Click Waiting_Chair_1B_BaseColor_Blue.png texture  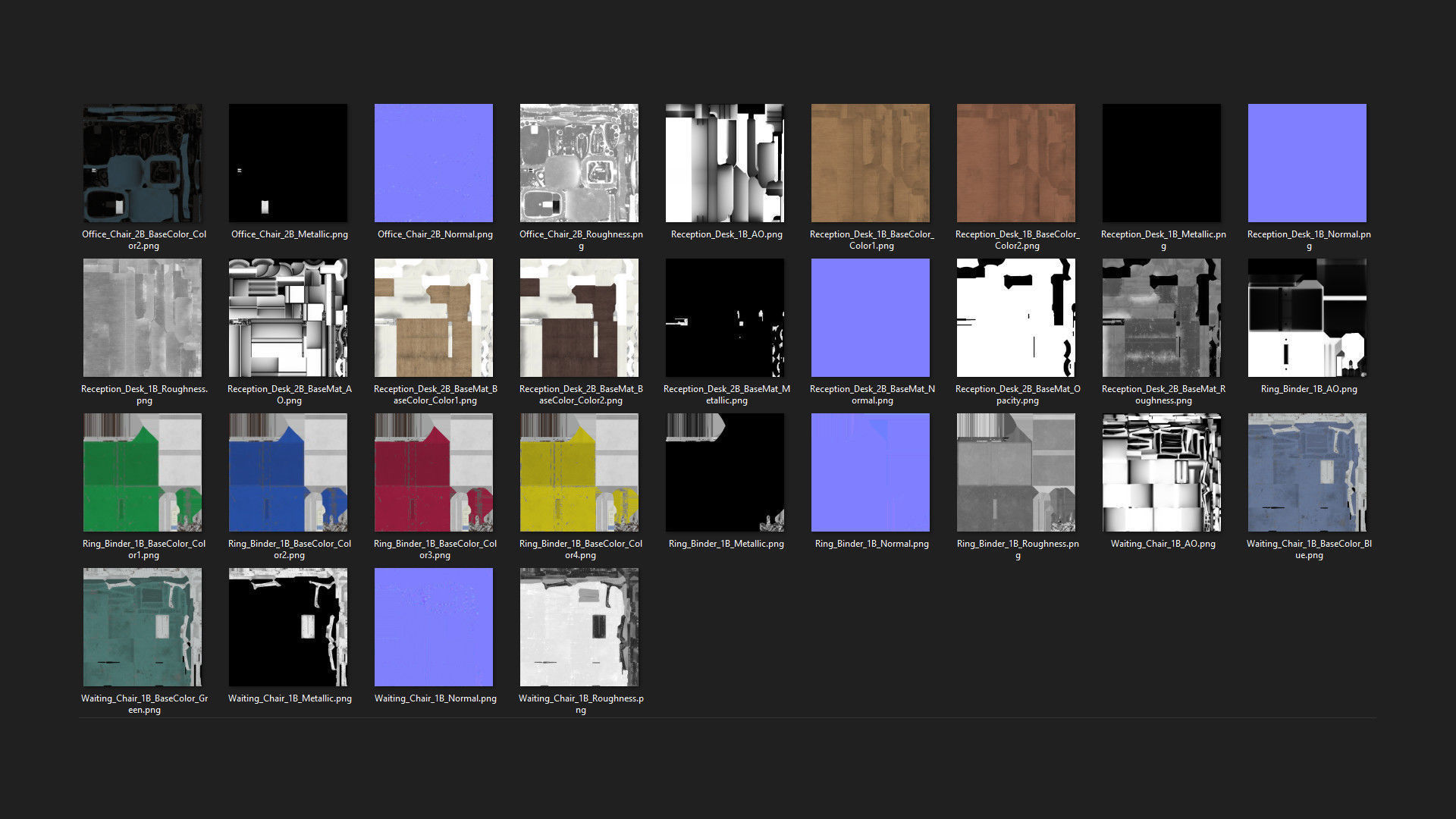[1307, 472]
